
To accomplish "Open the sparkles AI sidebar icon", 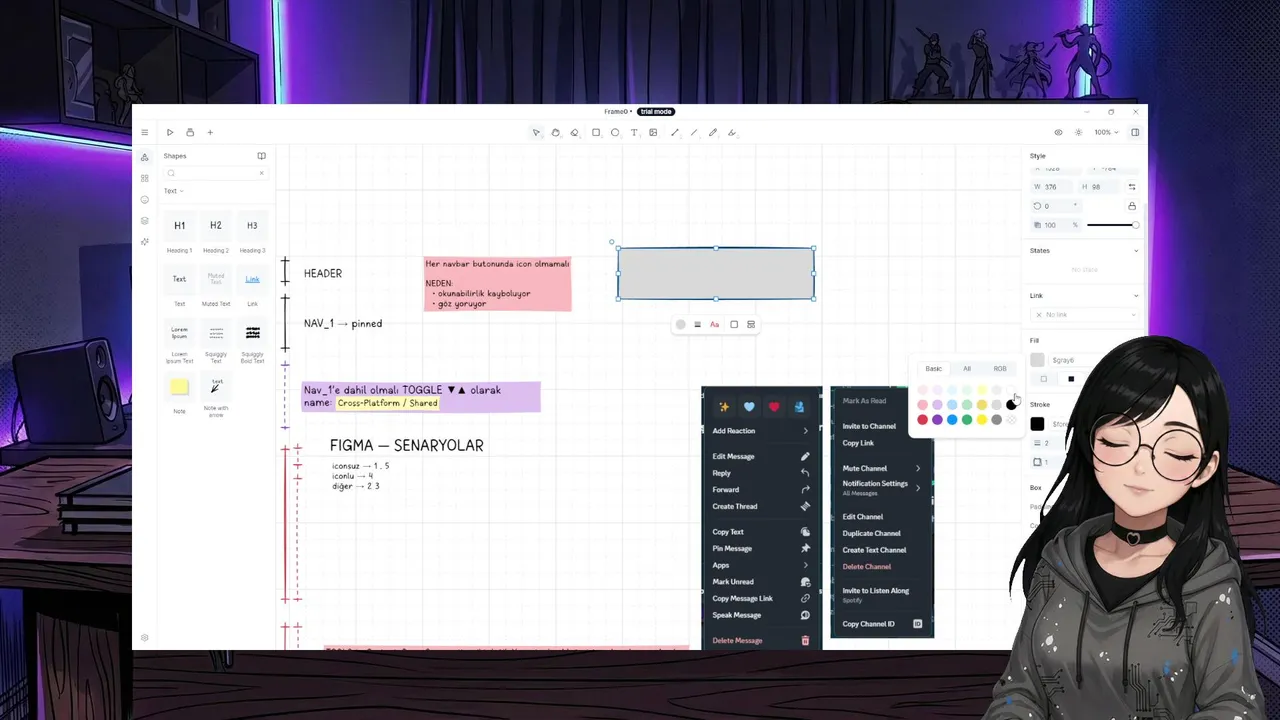I will click(x=144, y=241).
